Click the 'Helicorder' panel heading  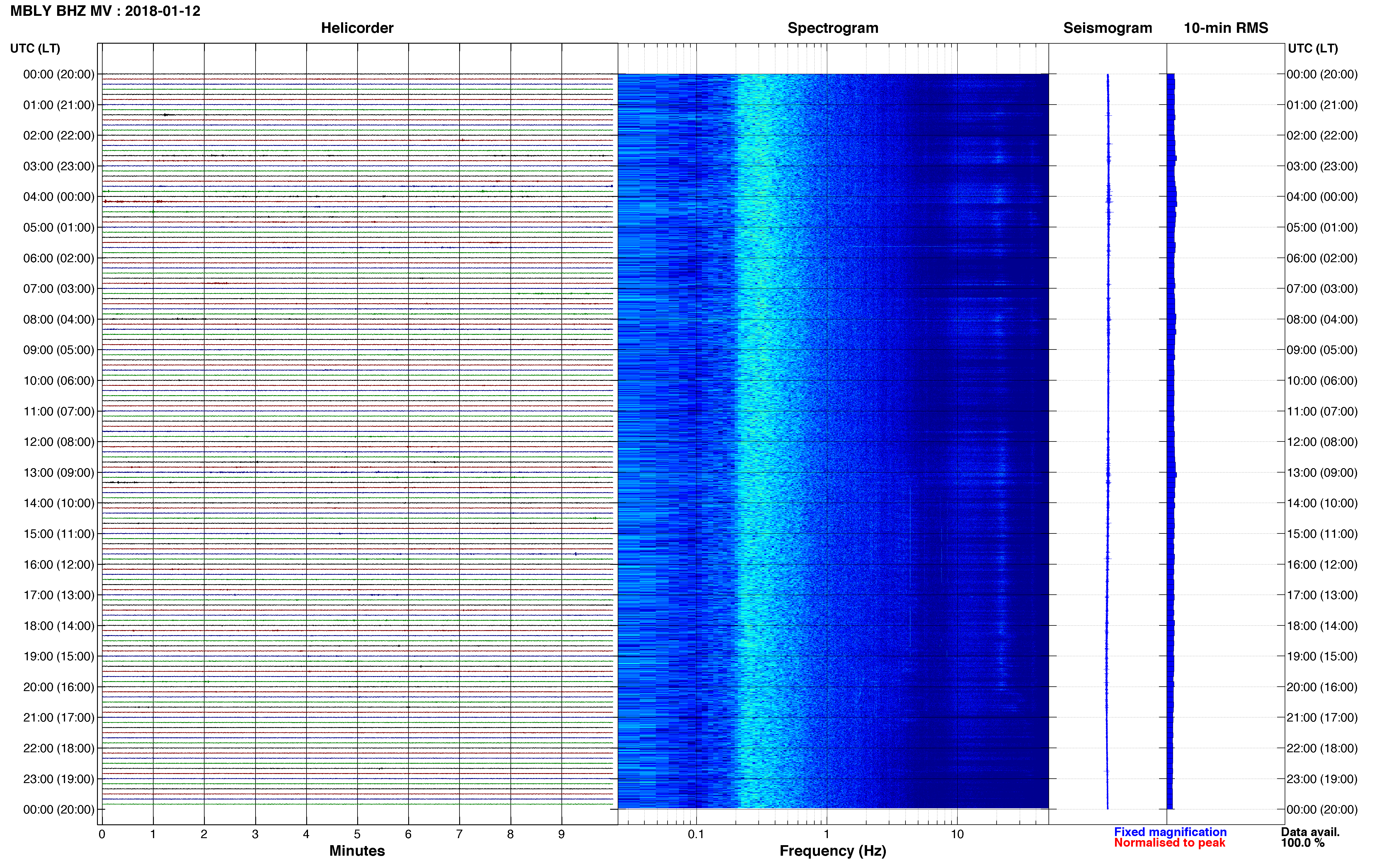coord(357,28)
